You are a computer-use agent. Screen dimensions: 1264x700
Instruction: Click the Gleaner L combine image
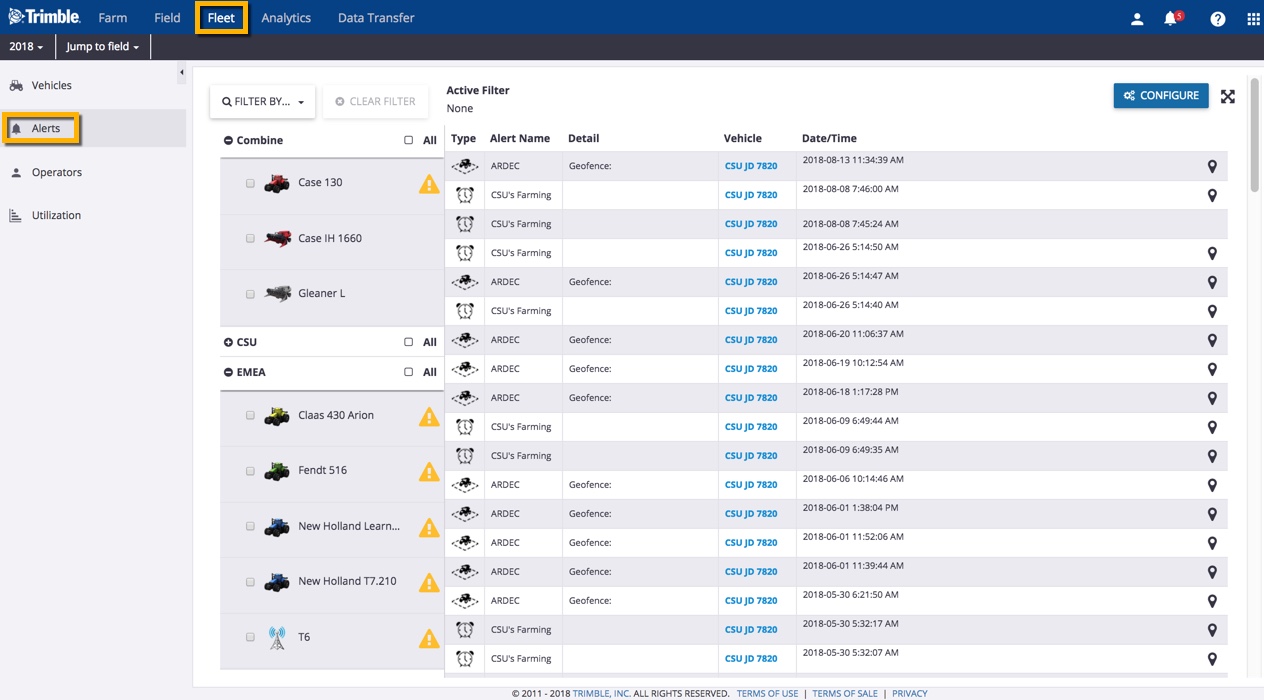click(x=277, y=294)
